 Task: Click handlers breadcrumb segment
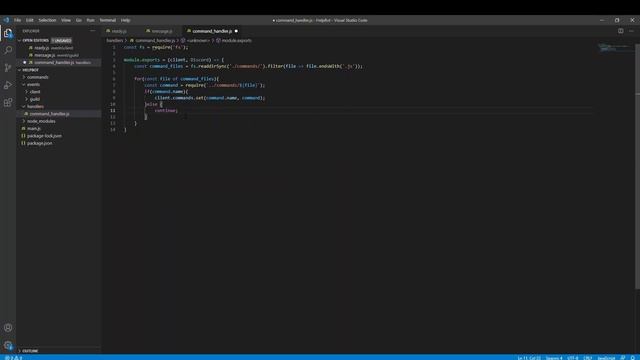[115, 40]
